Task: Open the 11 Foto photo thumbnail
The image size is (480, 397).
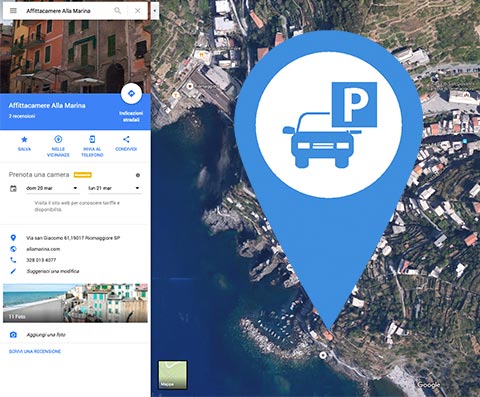Action: pos(75,303)
